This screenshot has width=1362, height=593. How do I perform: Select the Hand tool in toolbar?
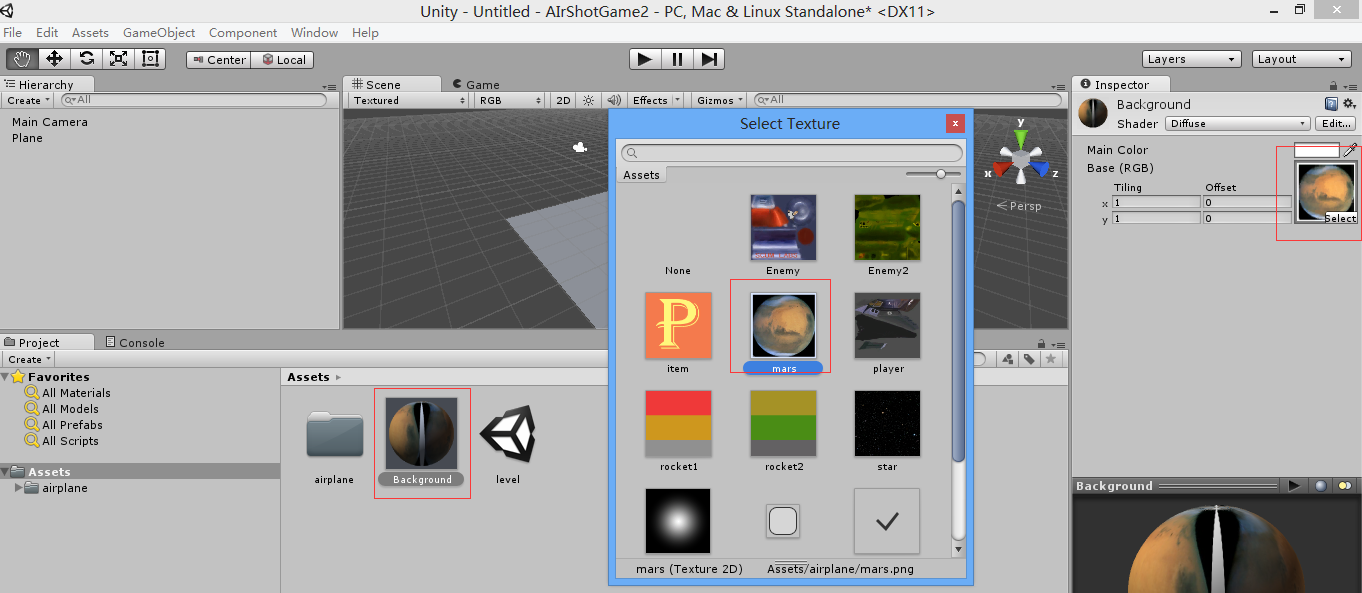coord(22,59)
